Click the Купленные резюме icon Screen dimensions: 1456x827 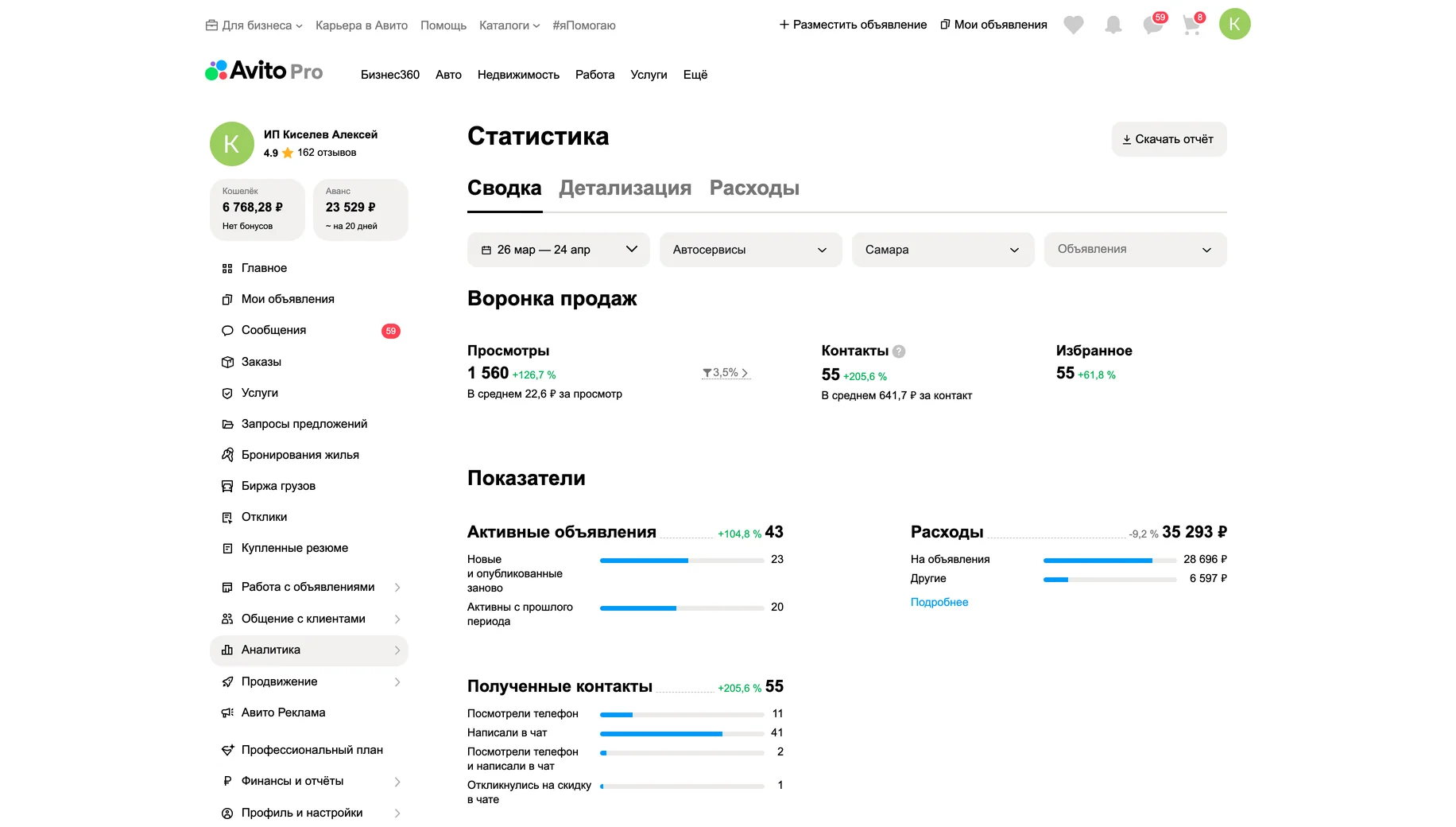click(x=227, y=548)
